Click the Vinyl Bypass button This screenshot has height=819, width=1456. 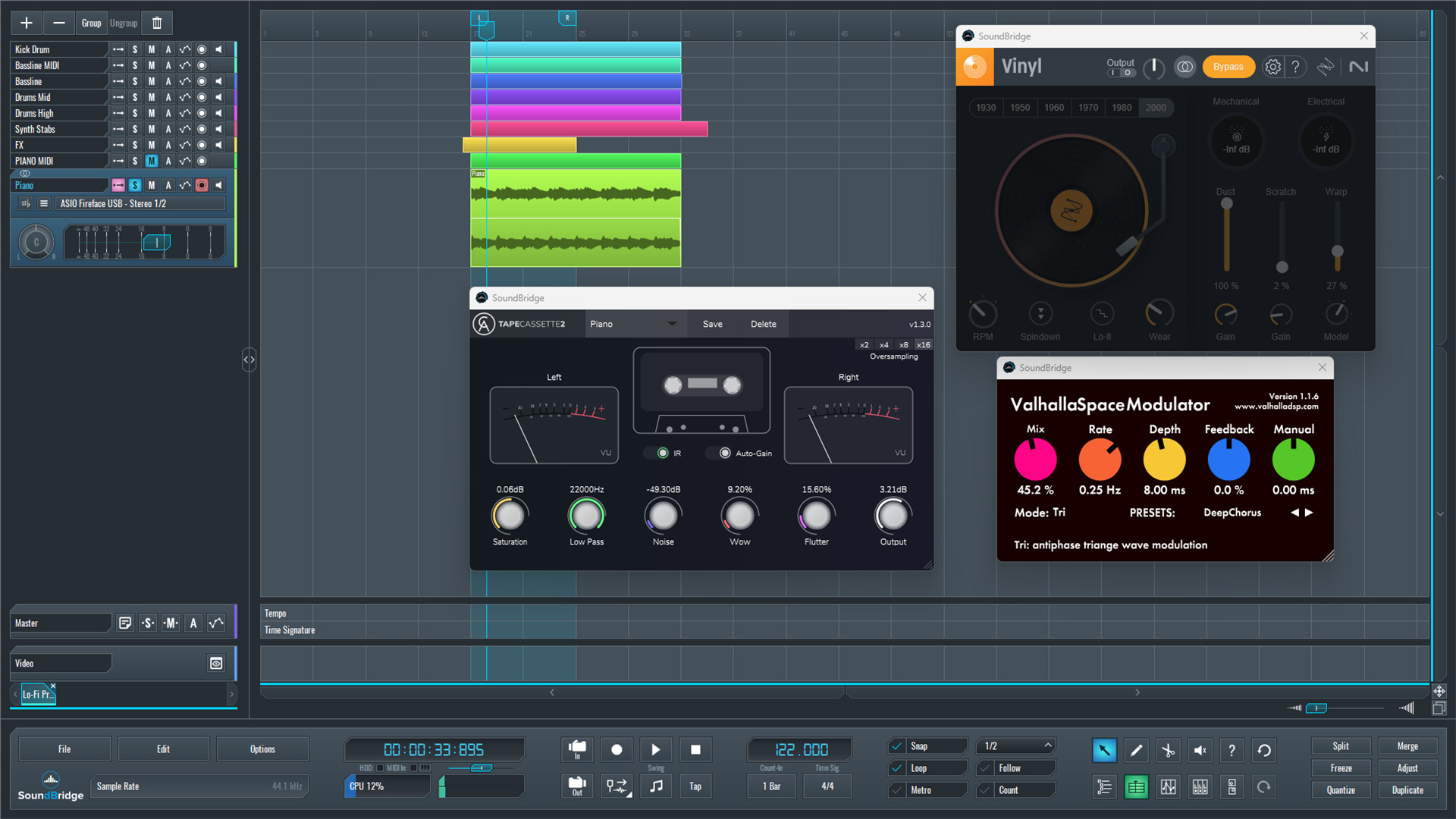[1228, 67]
